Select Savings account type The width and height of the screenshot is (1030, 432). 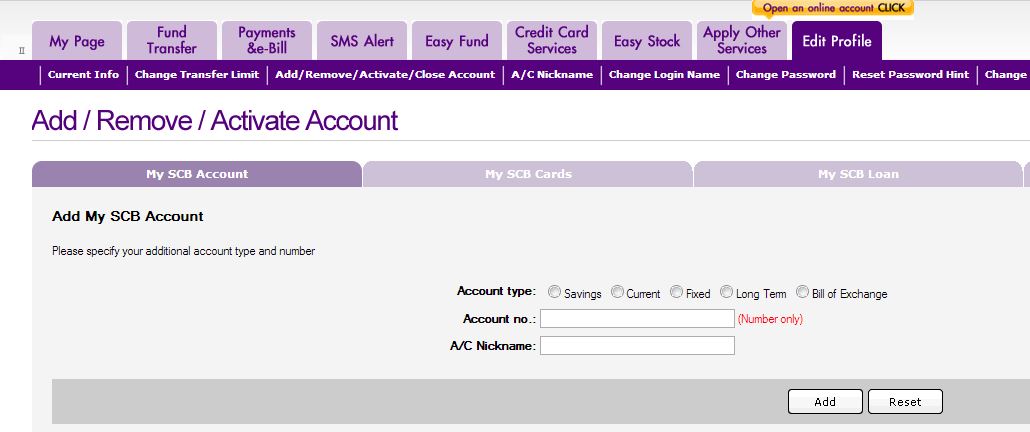pos(554,292)
